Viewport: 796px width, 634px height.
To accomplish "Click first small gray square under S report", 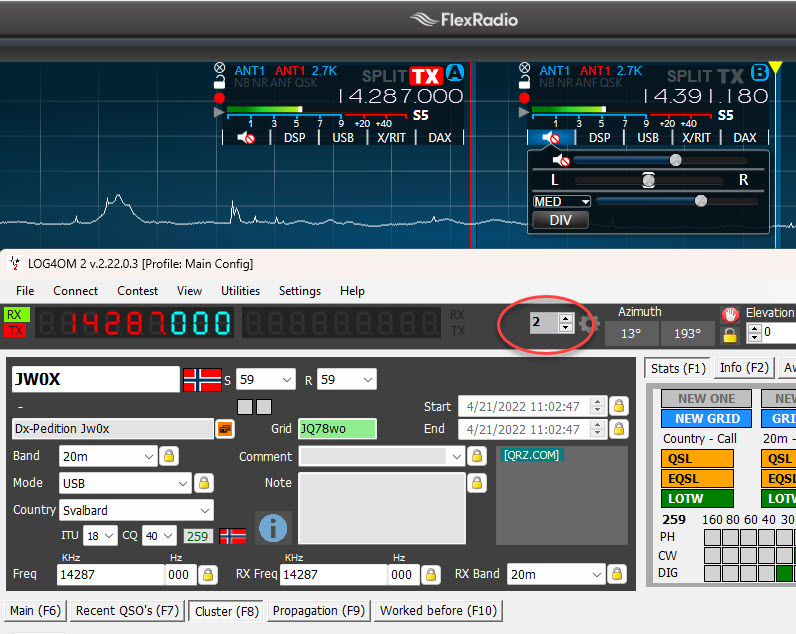I will pos(245,407).
